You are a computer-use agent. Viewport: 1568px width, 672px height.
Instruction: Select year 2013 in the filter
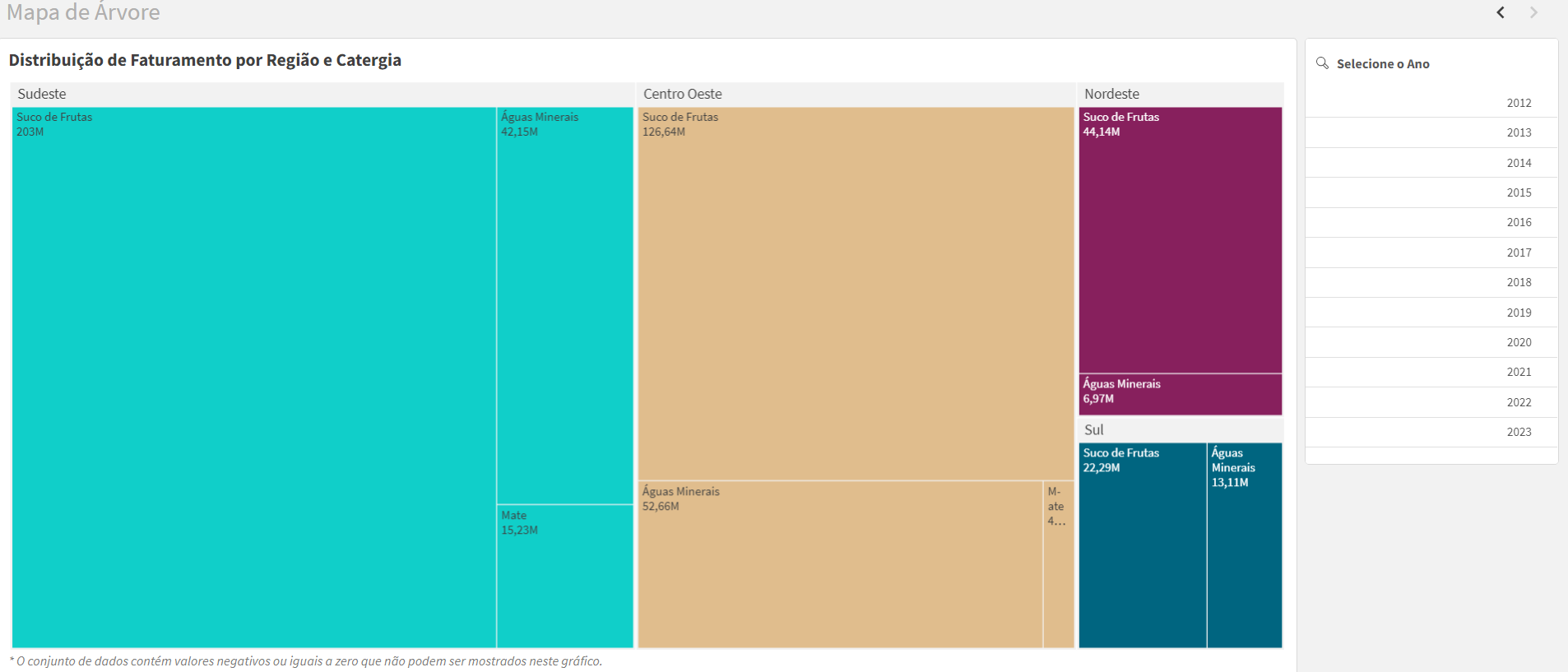tap(1431, 132)
